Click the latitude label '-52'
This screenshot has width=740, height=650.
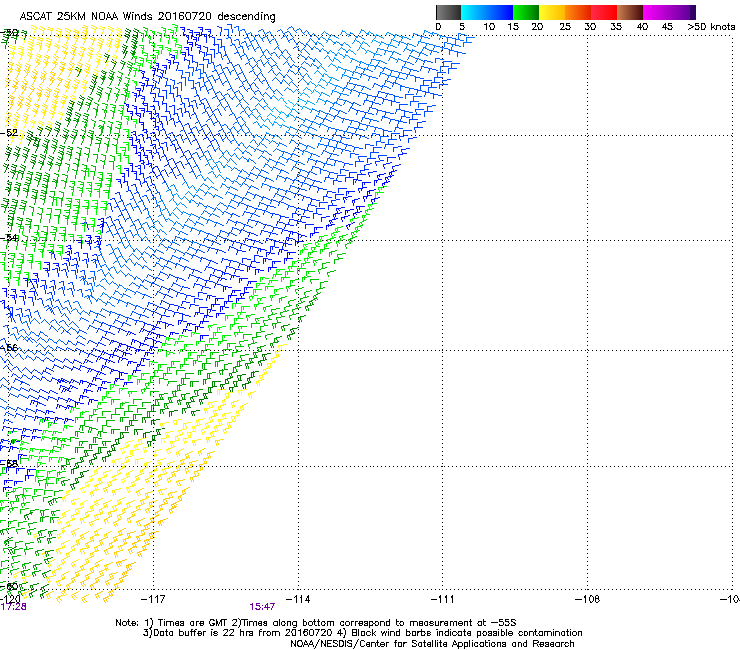click(x=9, y=133)
